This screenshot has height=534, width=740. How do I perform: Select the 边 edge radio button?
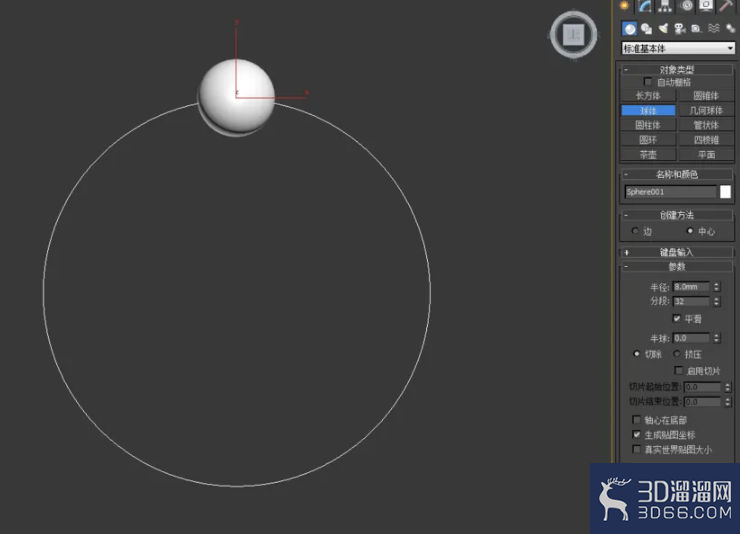coord(635,231)
